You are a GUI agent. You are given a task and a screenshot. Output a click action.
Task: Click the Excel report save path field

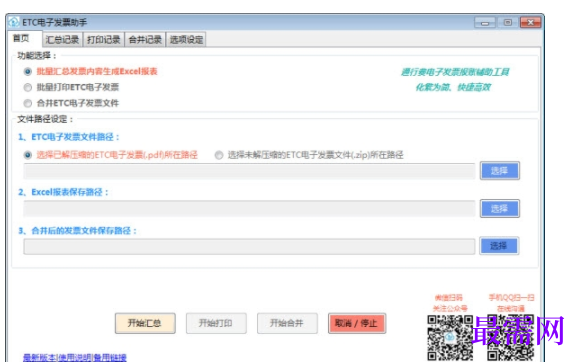(249, 209)
